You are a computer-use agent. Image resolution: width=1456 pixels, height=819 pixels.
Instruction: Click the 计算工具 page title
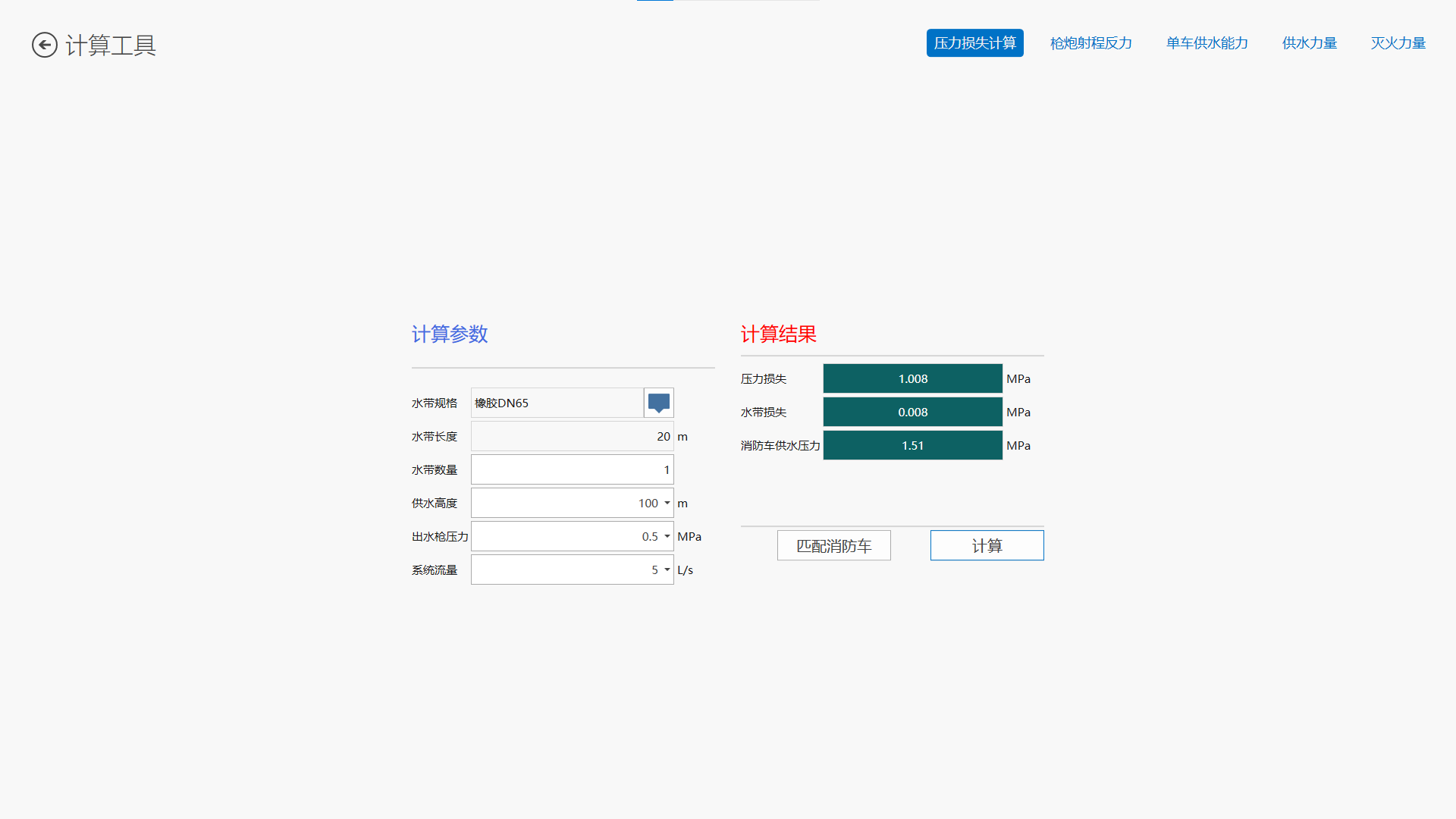click(111, 45)
